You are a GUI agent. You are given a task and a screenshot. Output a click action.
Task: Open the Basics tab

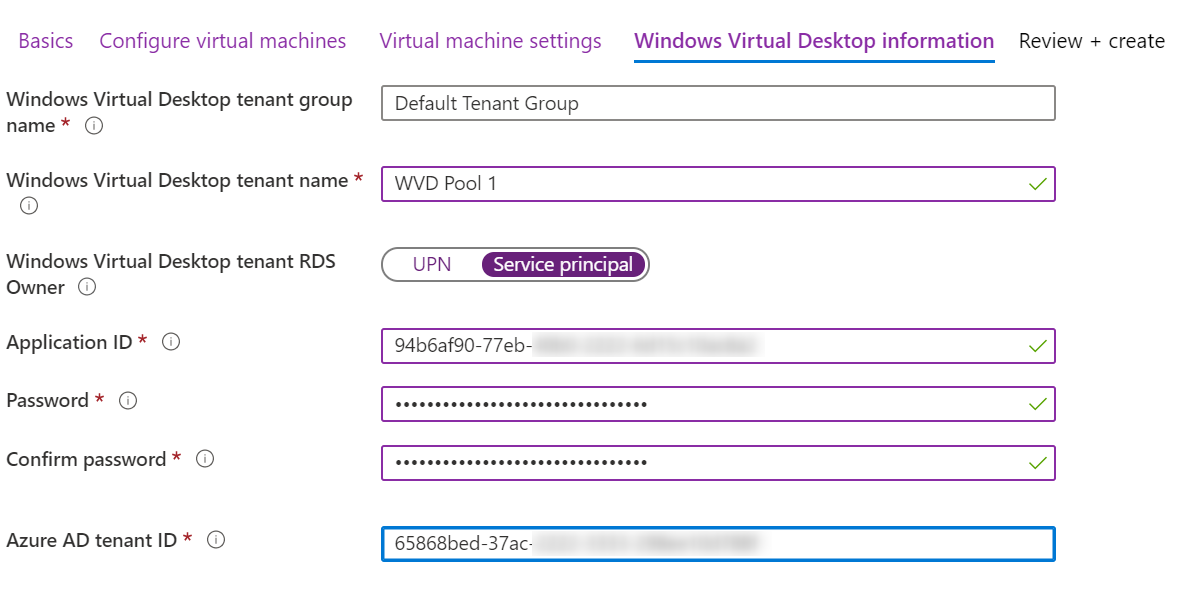click(46, 41)
